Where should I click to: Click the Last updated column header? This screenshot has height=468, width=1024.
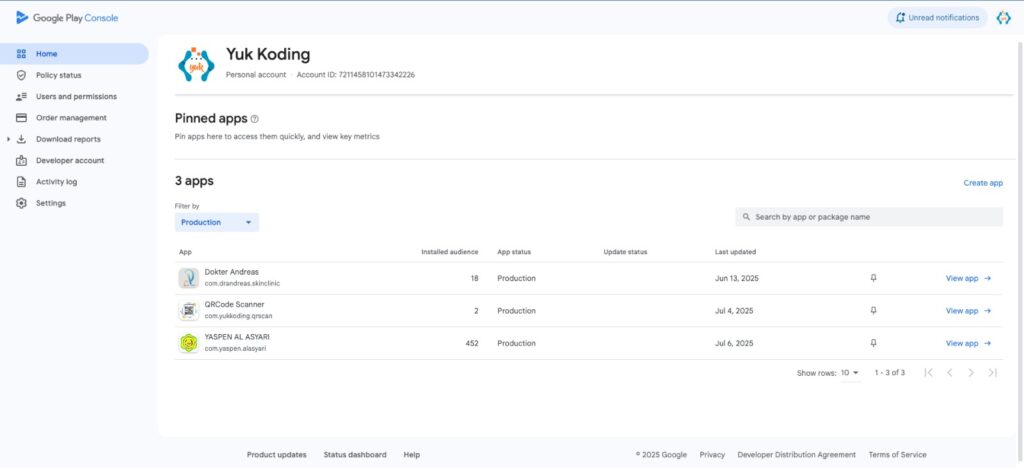[735, 252]
